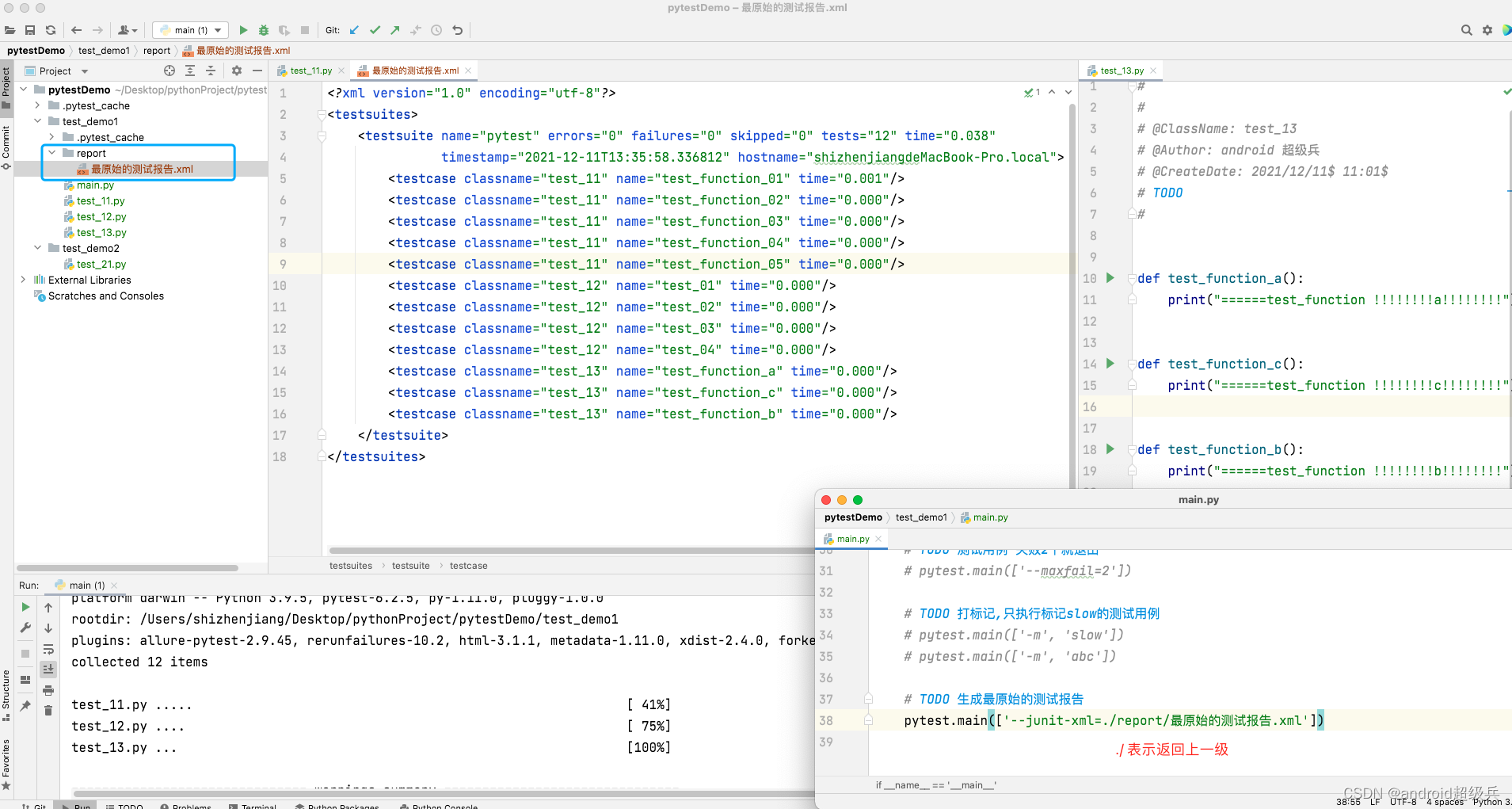Rerun with green play in Run panel
Viewport: 1512px width, 809px height.
pyautogui.click(x=25, y=607)
